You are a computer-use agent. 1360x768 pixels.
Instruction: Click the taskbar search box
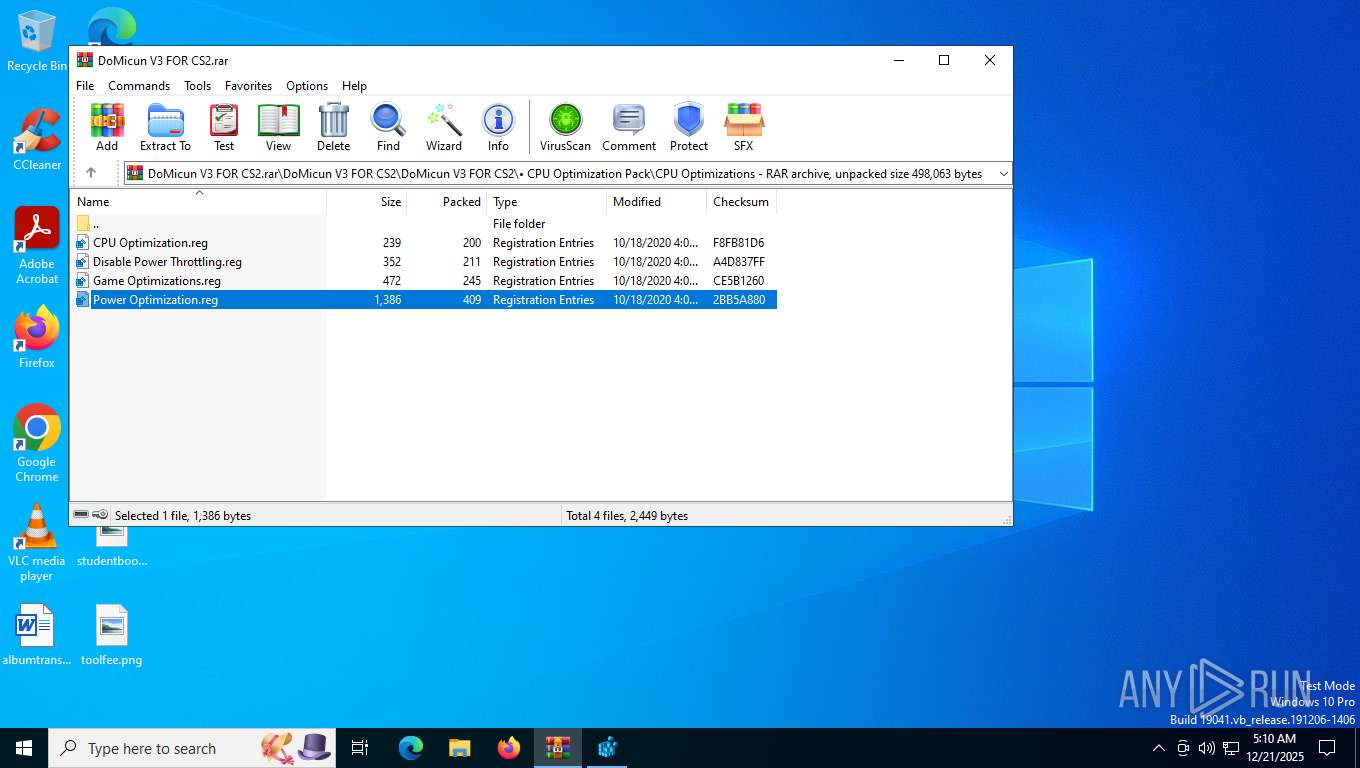(192, 748)
